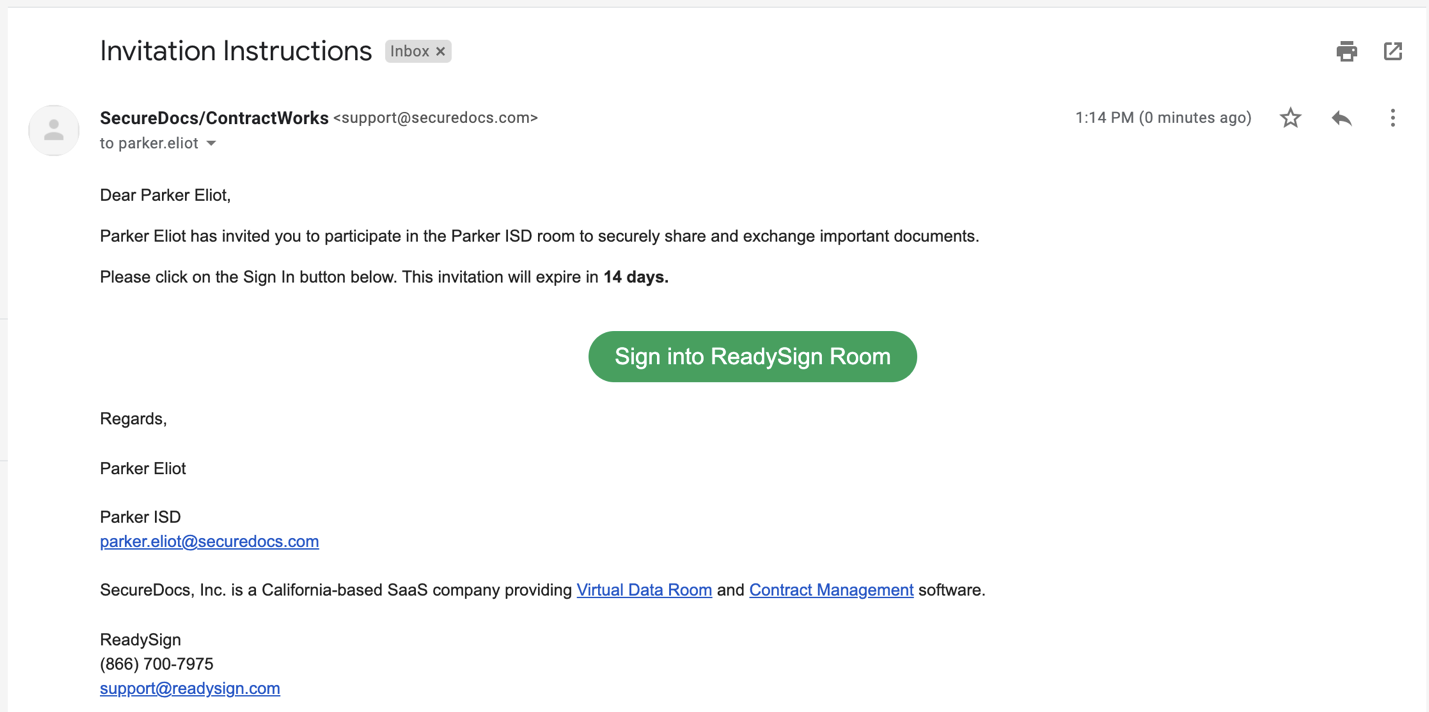Viewport: 1429px width, 712px height.
Task: Open the three-dot more options menu
Action: click(1392, 118)
